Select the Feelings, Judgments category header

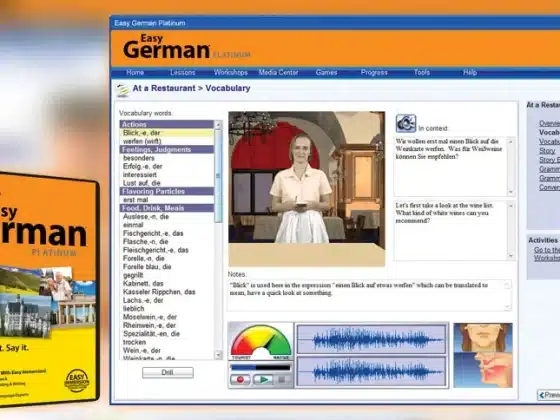tap(166, 150)
